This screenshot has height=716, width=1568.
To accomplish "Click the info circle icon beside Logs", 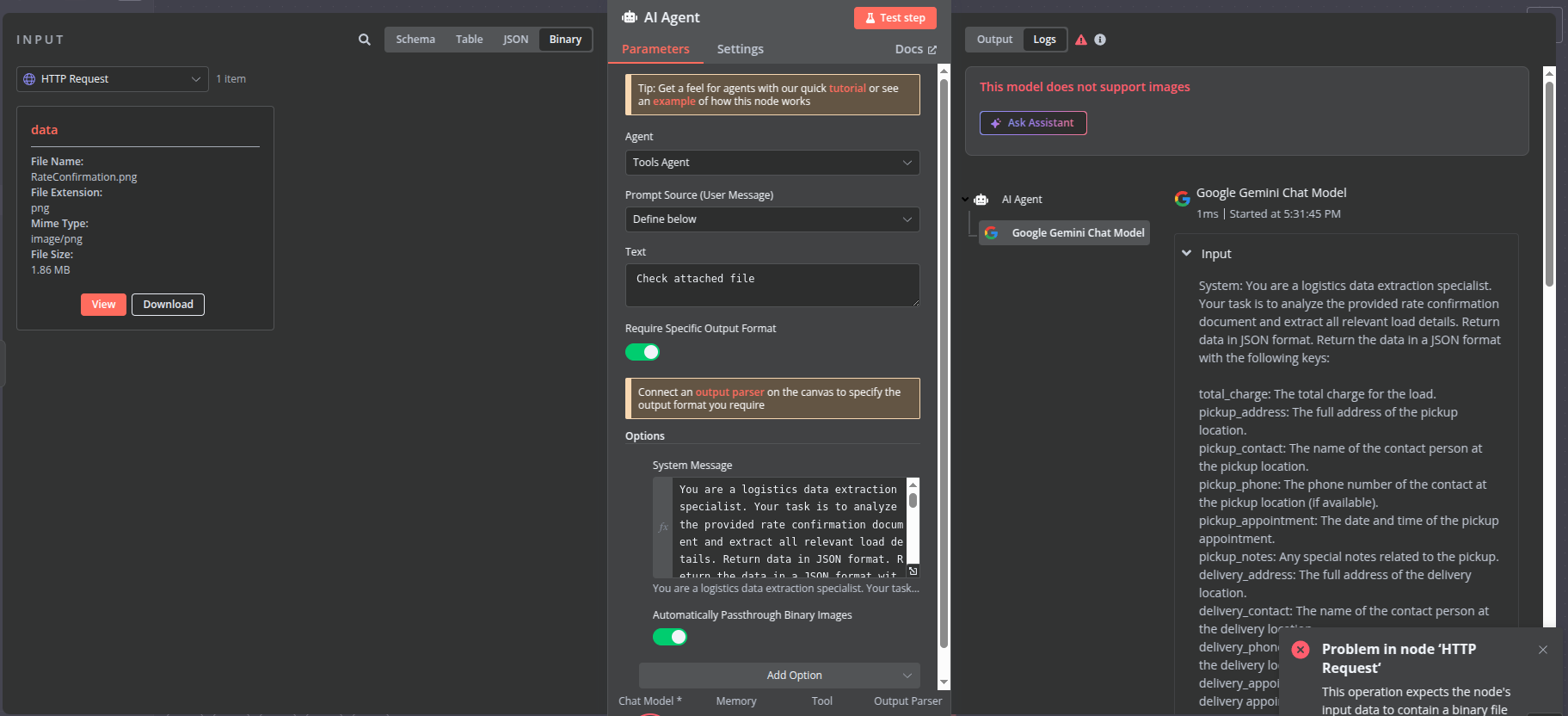I will click(1100, 40).
